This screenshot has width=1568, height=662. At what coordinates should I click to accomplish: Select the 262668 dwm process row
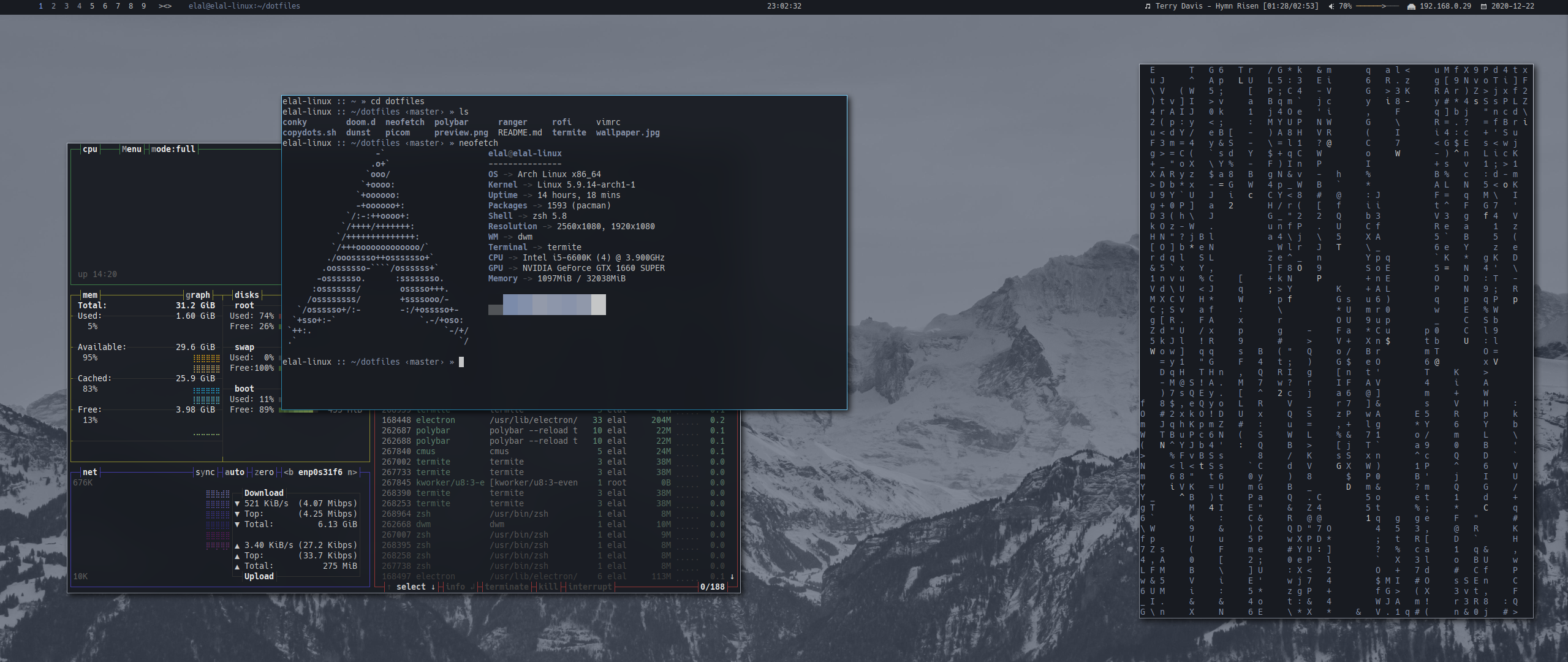click(x=553, y=524)
